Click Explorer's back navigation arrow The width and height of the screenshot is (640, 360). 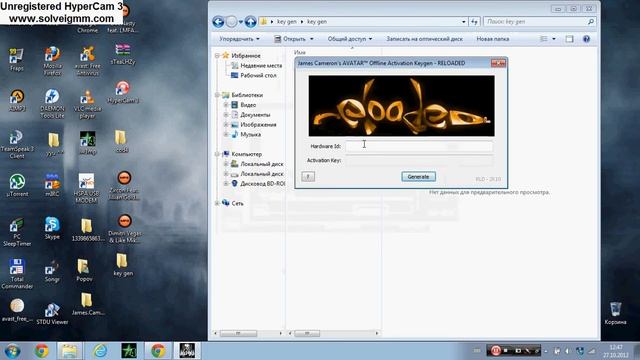tap(218, 22)
